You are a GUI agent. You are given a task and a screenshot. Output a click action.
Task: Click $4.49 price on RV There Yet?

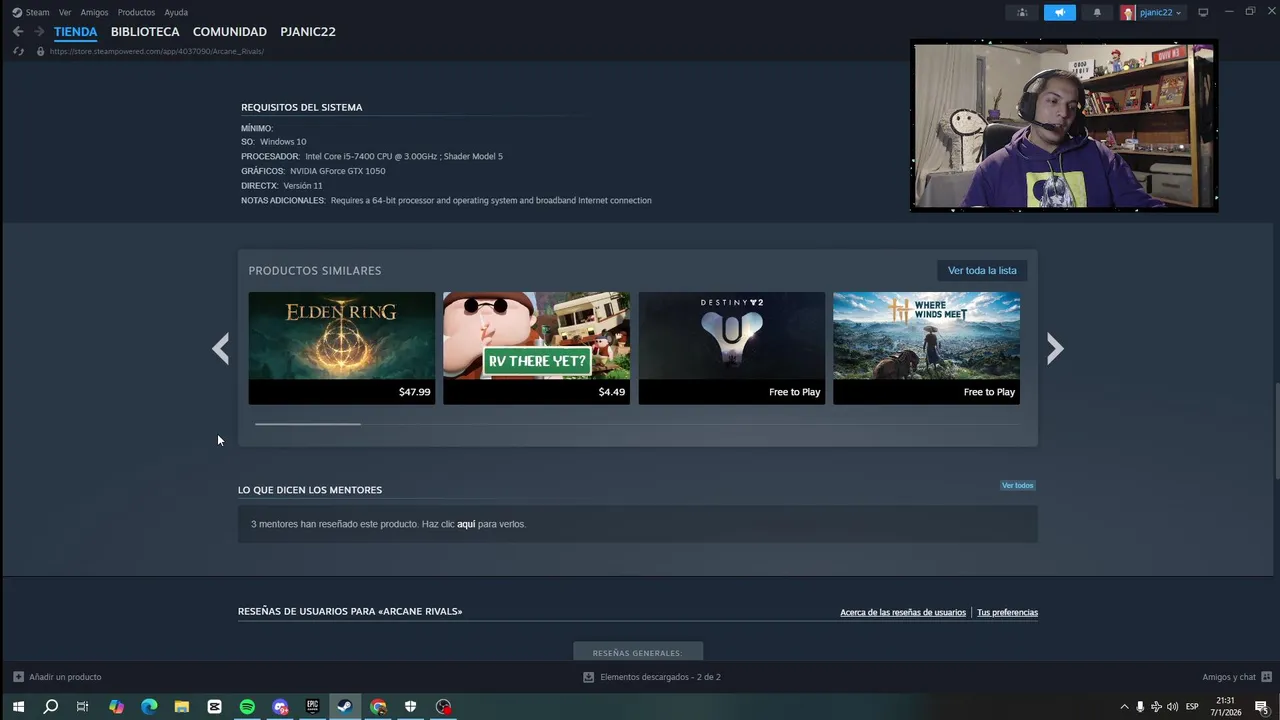click(x=612, y=392)
